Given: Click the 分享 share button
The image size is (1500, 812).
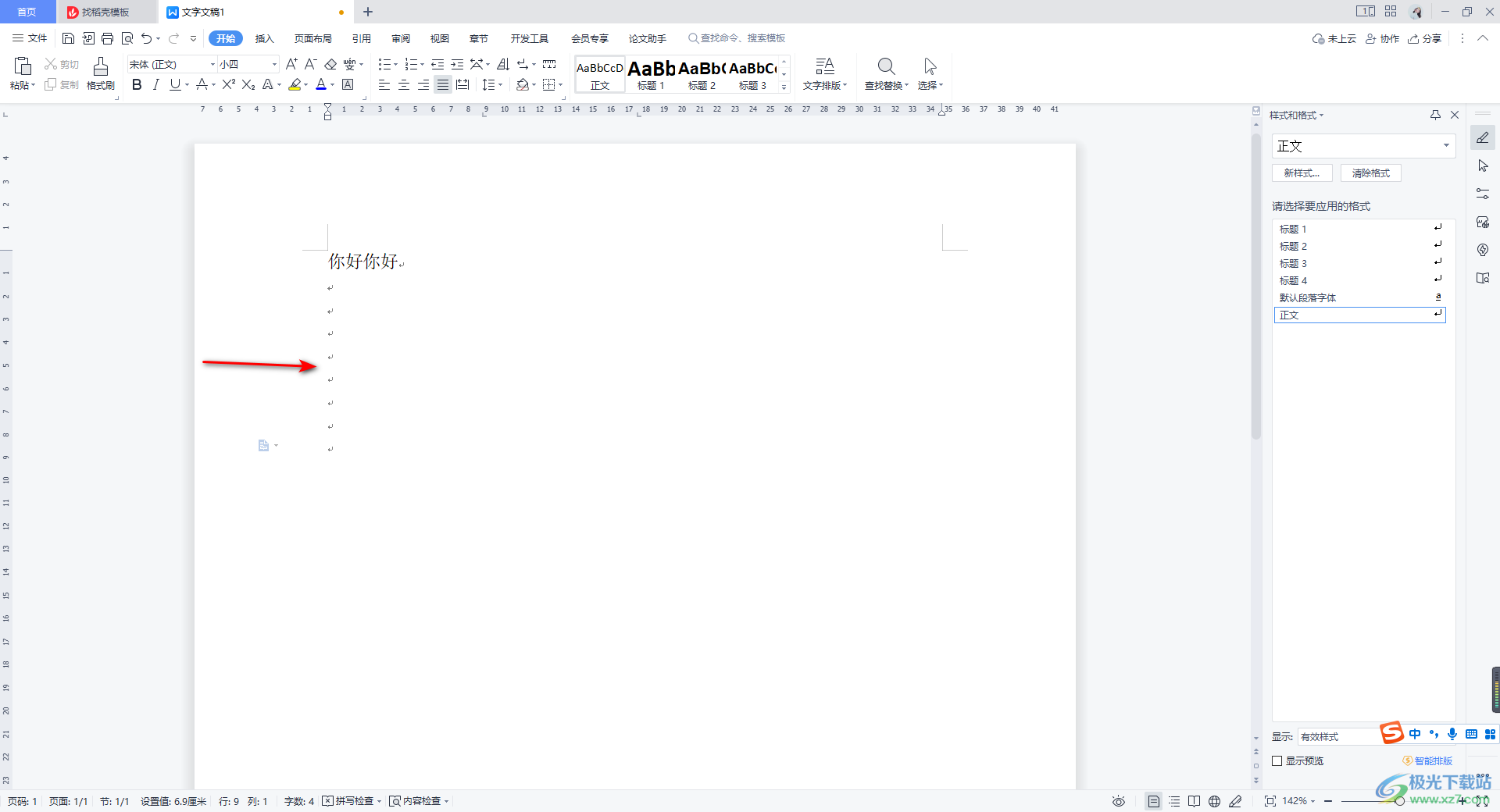Looking at the screenshot, I should (x=1425, y=38).
